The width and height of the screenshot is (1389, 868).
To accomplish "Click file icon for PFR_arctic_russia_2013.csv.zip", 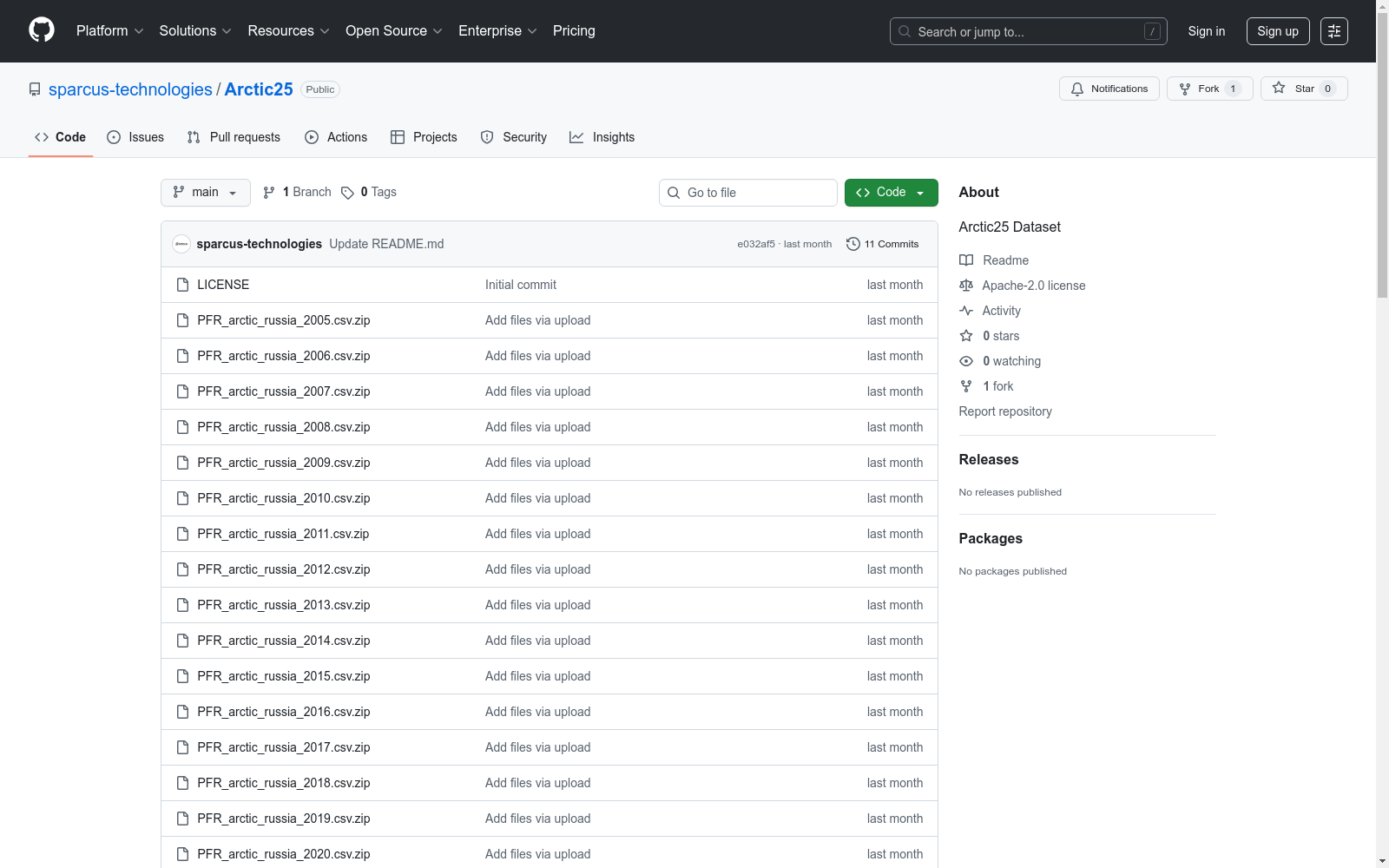I will [x=182, y=605].
